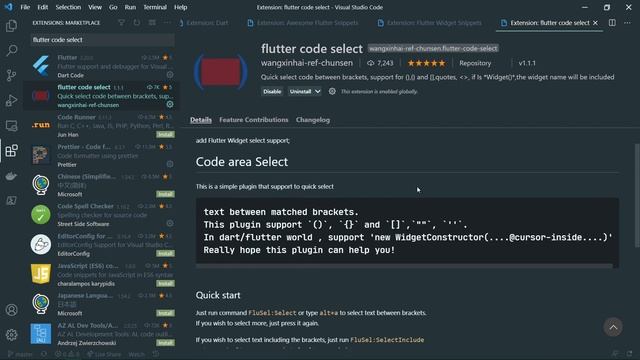
Task: Open the Docker view icon
Action: coord(11,176)
